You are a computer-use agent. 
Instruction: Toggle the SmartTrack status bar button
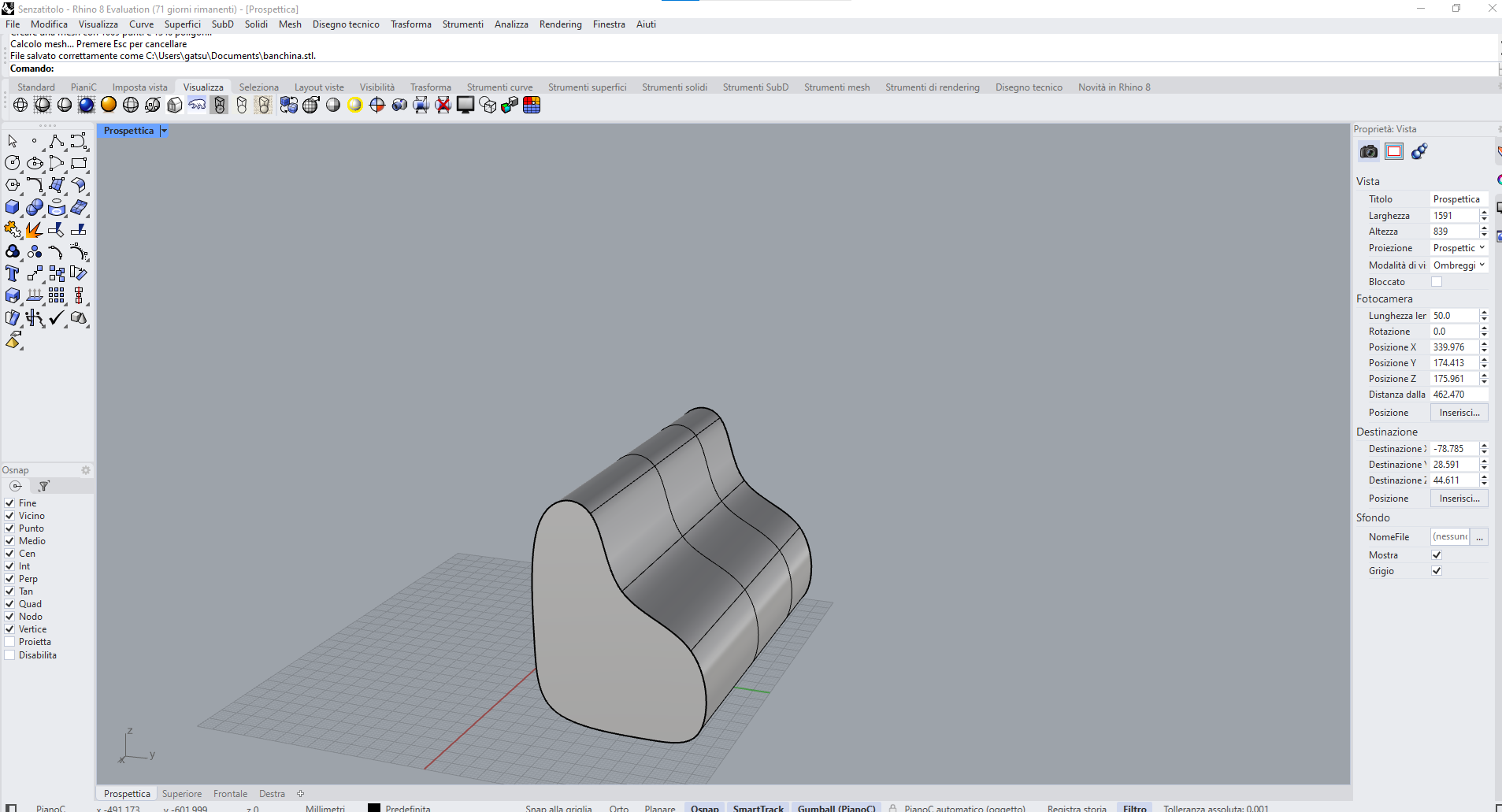758,808
